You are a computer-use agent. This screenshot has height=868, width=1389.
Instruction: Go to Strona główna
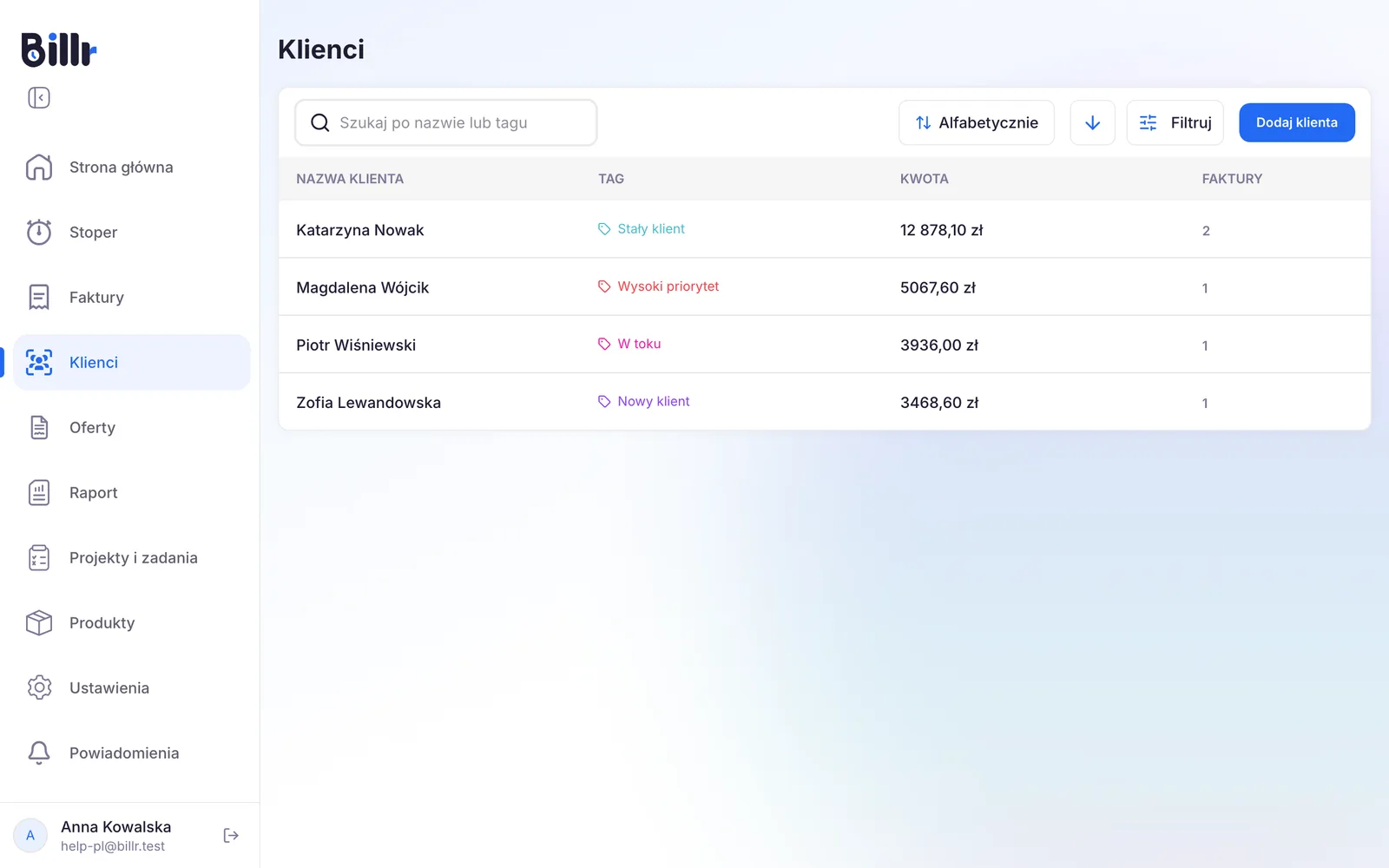click(x=132, y=167)
